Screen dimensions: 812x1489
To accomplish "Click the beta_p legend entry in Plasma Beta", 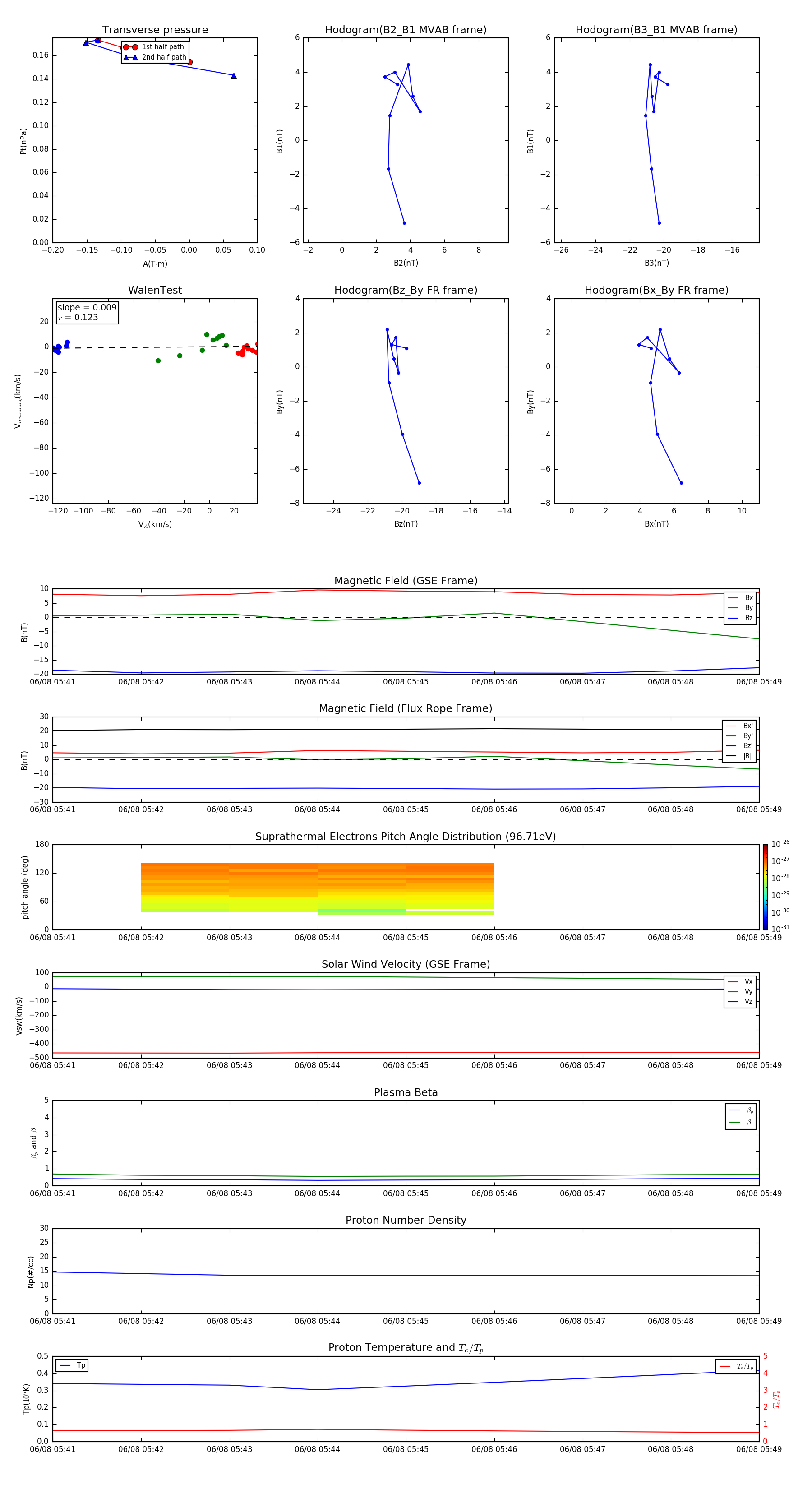I will [x=741, y=1110].
